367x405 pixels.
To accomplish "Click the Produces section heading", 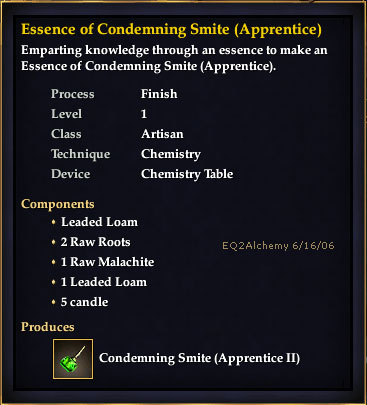I will pyautogui.click(x=48, y=327).
